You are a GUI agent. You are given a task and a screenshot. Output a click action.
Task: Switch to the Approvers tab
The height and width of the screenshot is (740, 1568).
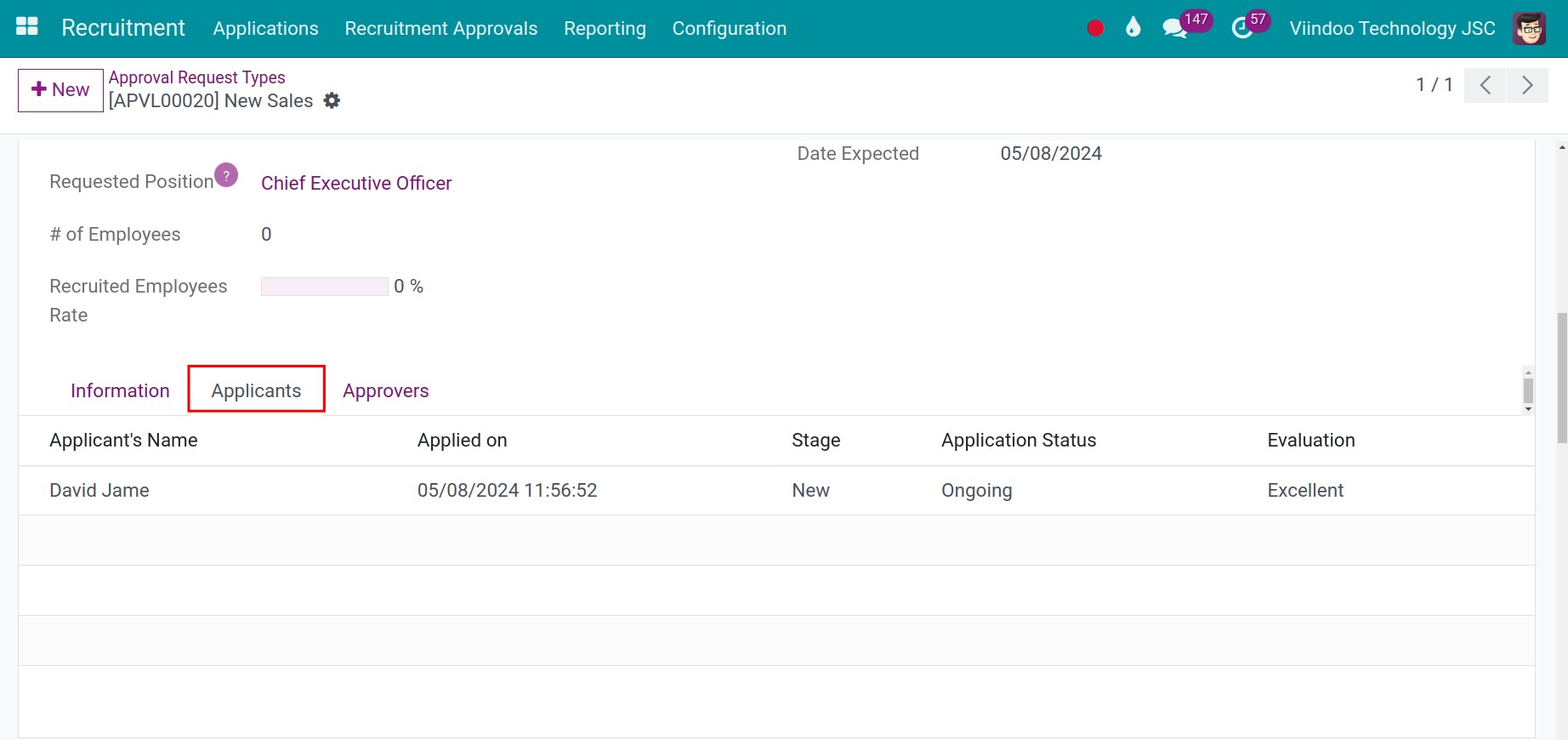tap(385, 390)
